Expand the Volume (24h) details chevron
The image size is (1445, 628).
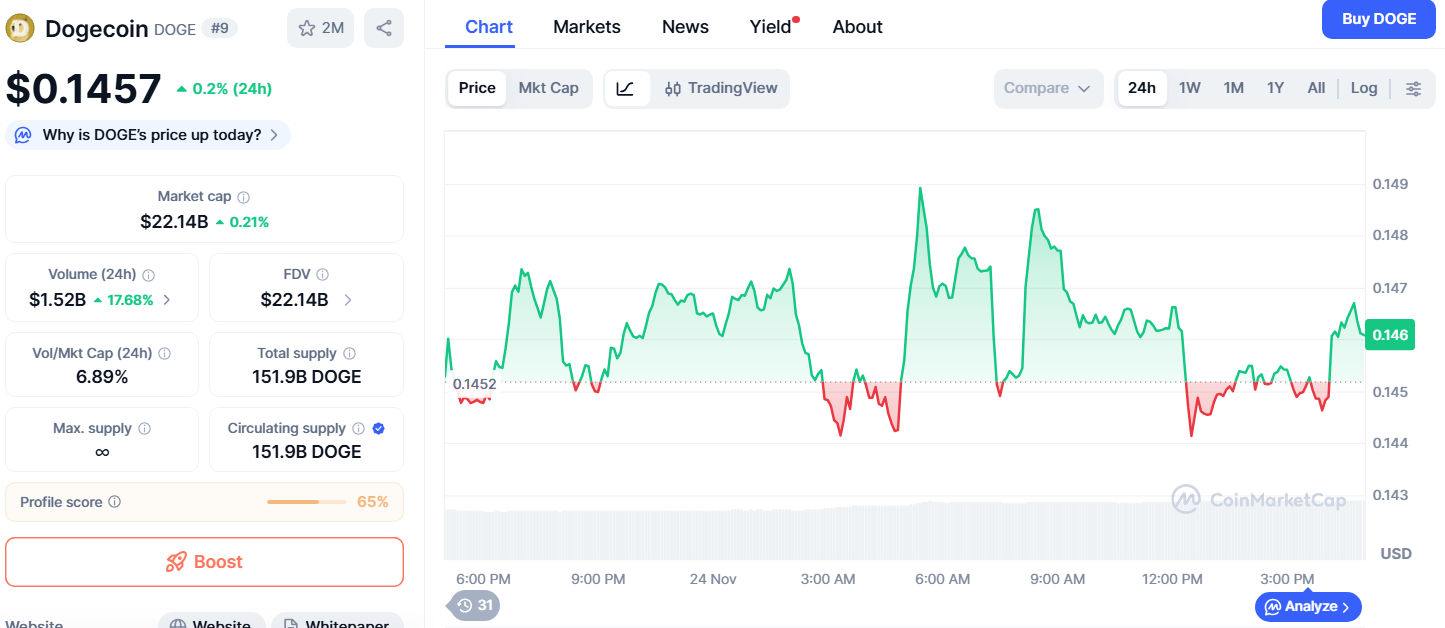(167, 299)
